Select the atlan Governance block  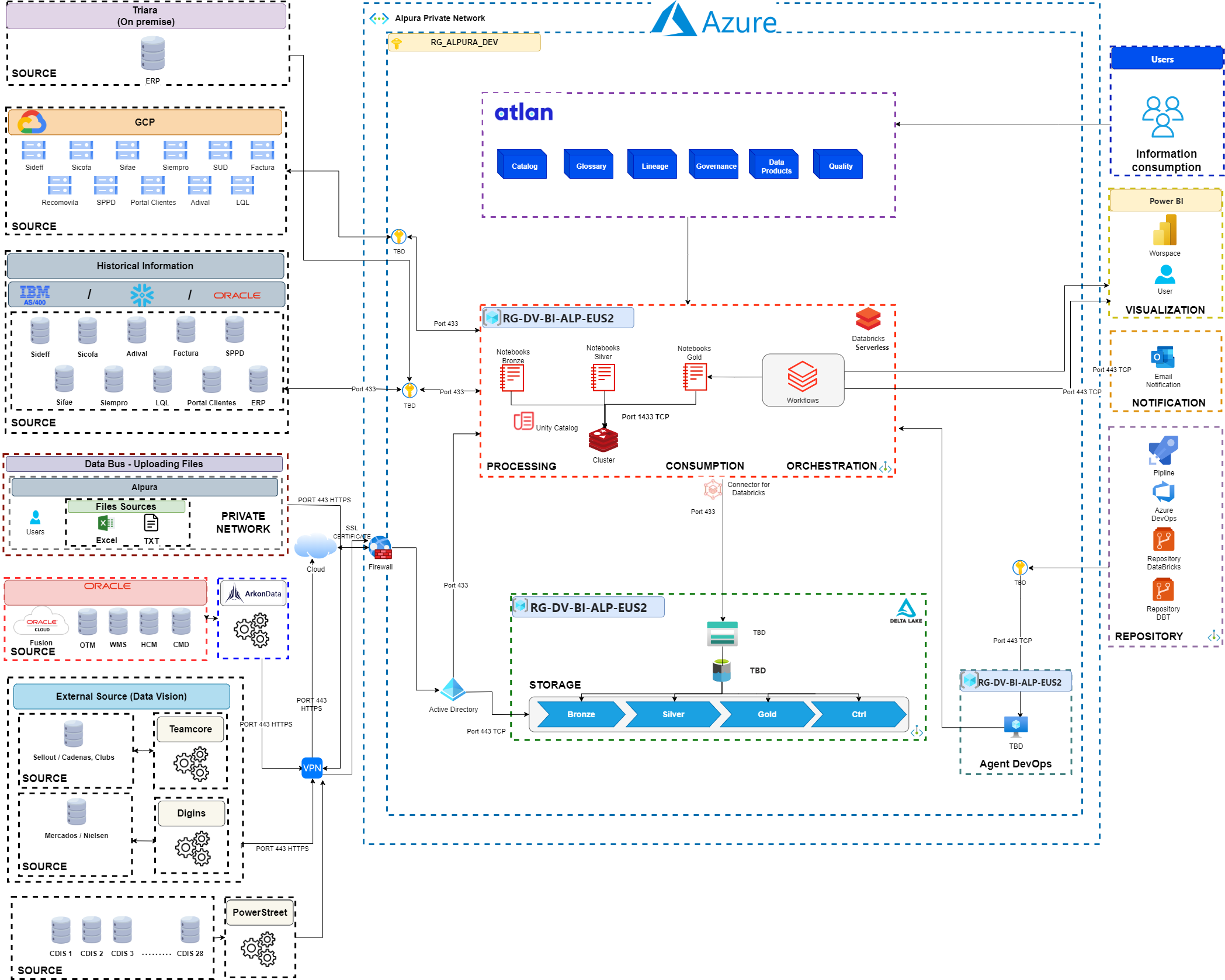coord(713,164)
